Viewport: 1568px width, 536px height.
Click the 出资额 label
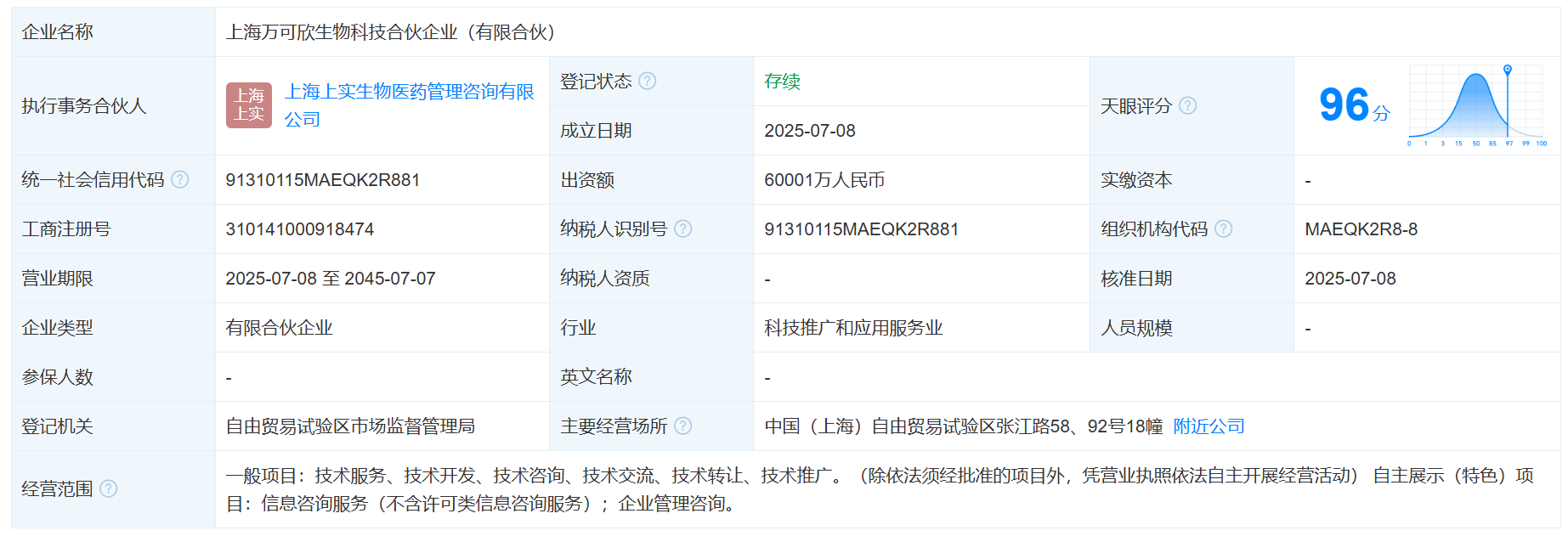click(587, 180)
